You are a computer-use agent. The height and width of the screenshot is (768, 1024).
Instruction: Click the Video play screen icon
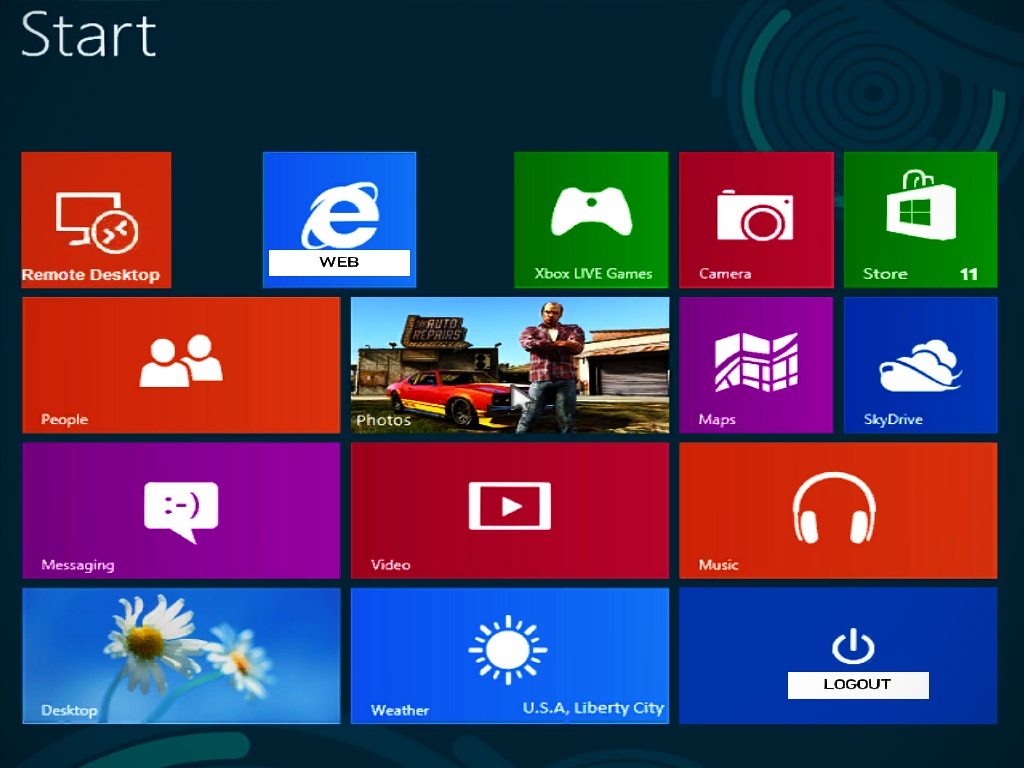click(x=509, y=505)
